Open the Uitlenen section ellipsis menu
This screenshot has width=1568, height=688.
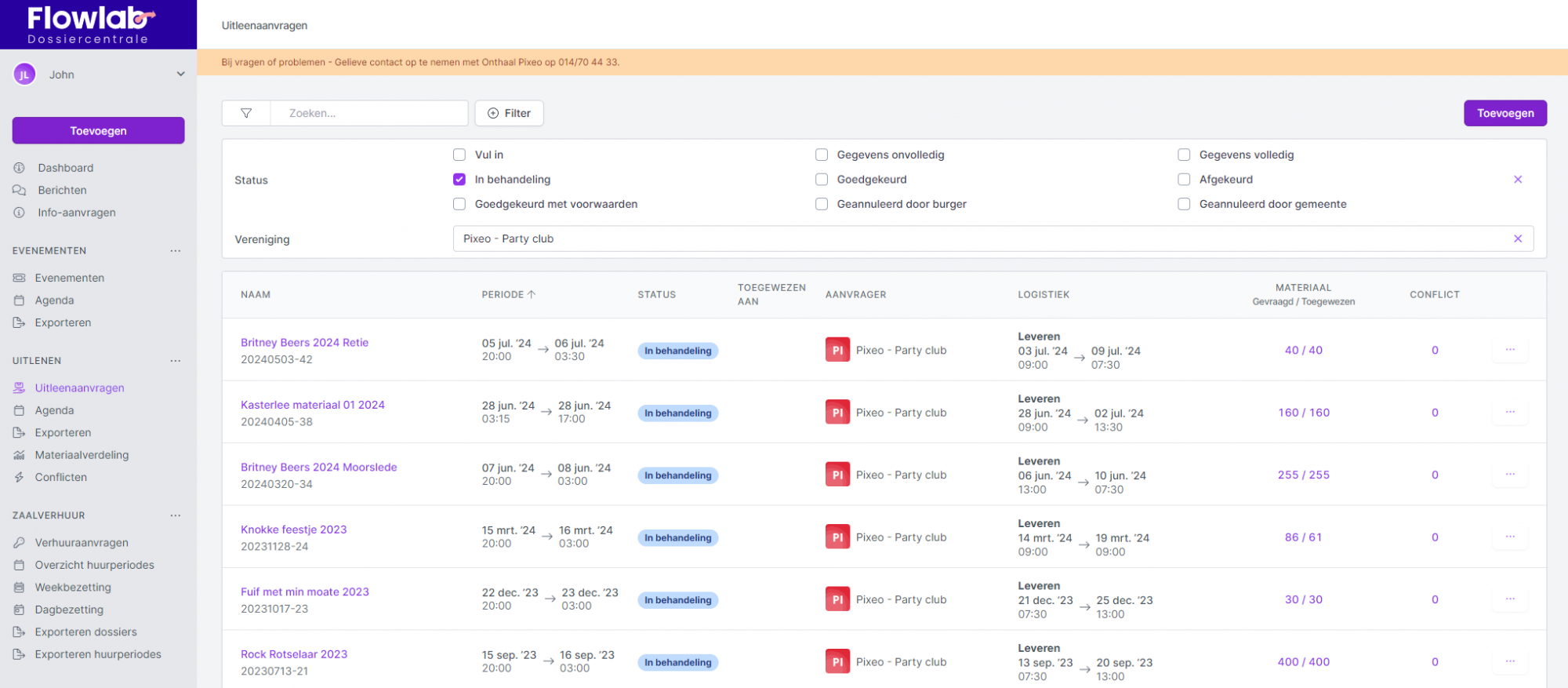[176, 361]
